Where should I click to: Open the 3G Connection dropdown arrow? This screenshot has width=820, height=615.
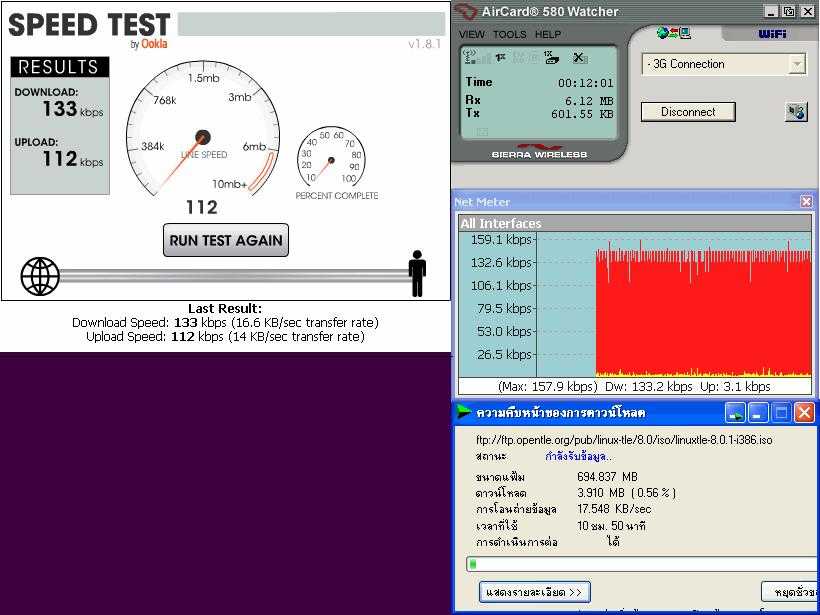(x=796, y=64)
